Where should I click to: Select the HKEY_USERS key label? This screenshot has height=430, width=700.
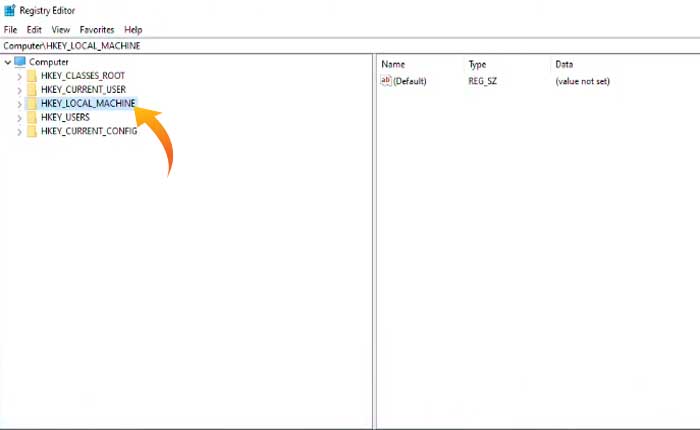pyautogui.click(x=65, y=117)
